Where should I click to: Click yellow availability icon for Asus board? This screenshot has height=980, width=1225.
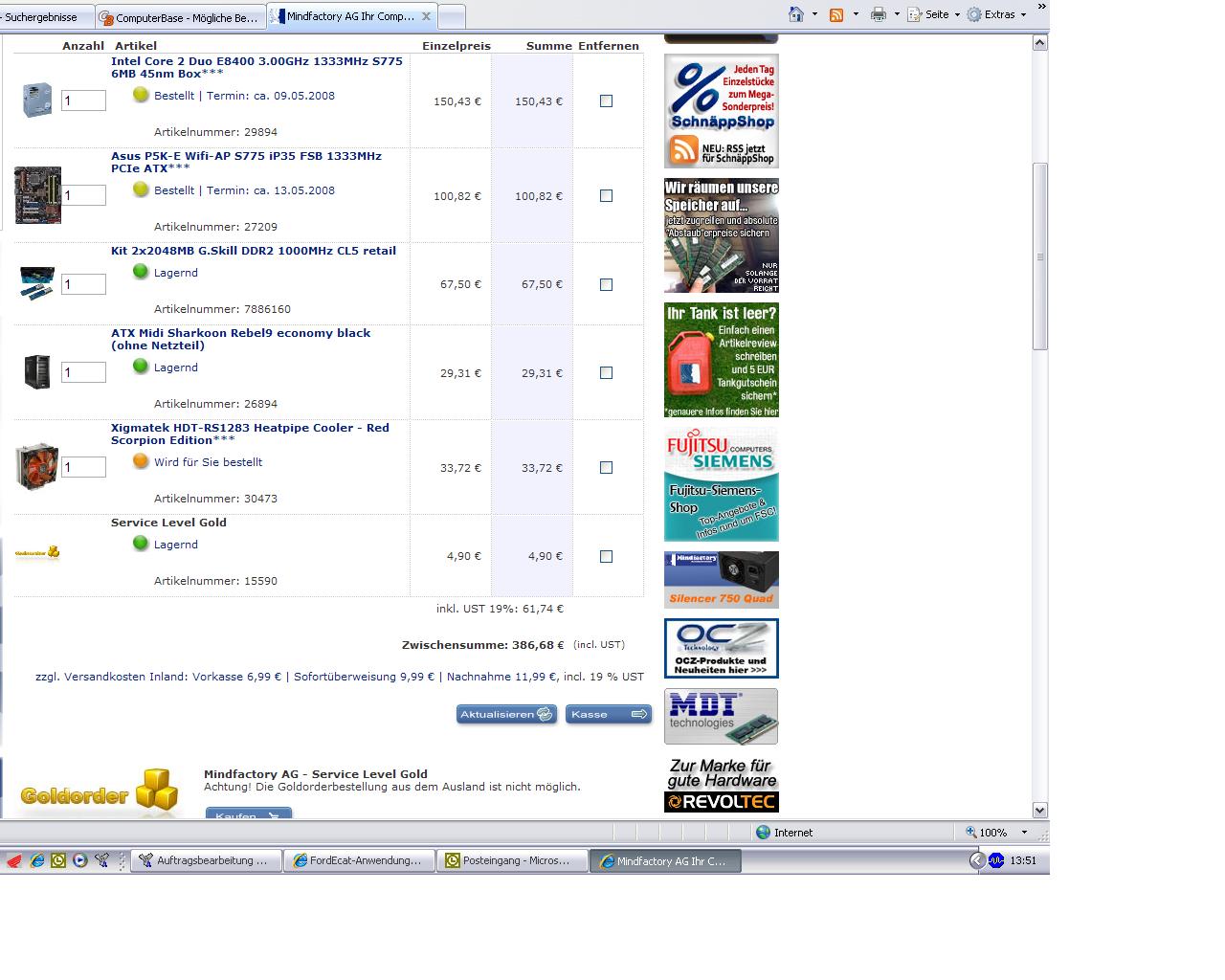[141, 189]
